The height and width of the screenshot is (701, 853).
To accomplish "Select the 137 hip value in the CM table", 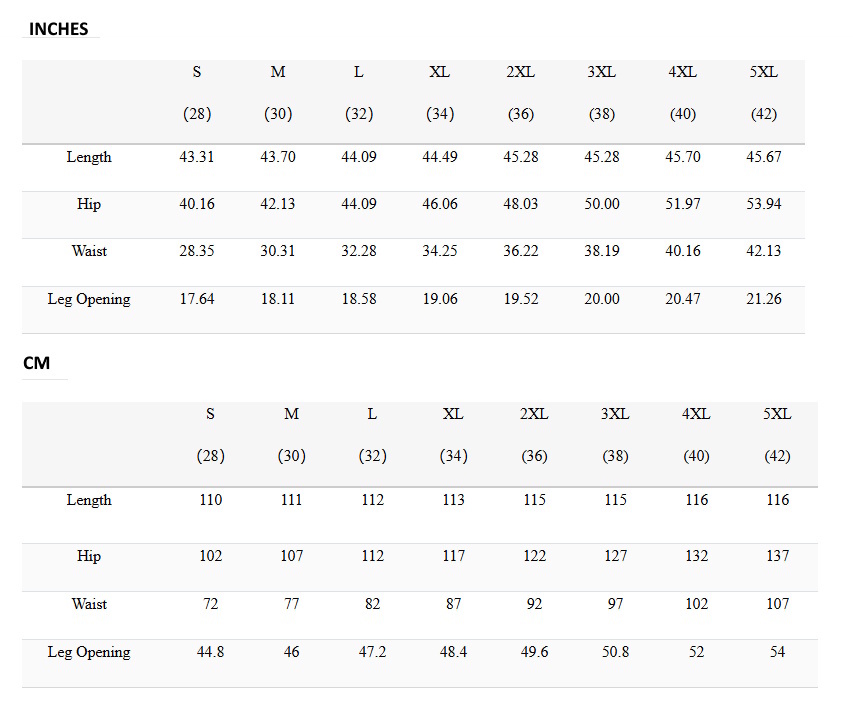I will (777, 556).
